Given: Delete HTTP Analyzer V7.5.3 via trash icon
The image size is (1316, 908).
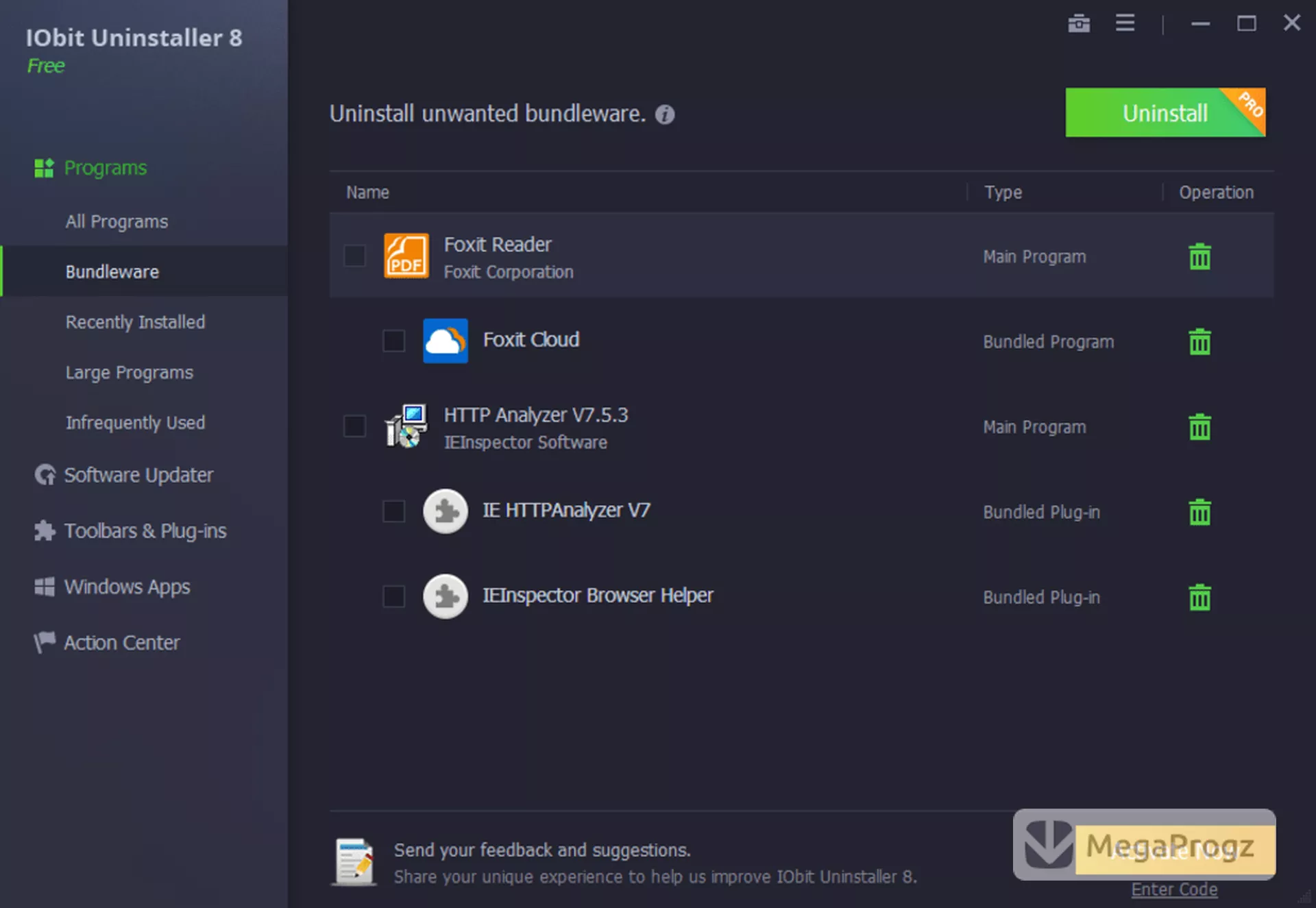Looking at the screenshot, I should pyautogui.click(x=1199, y=427).
